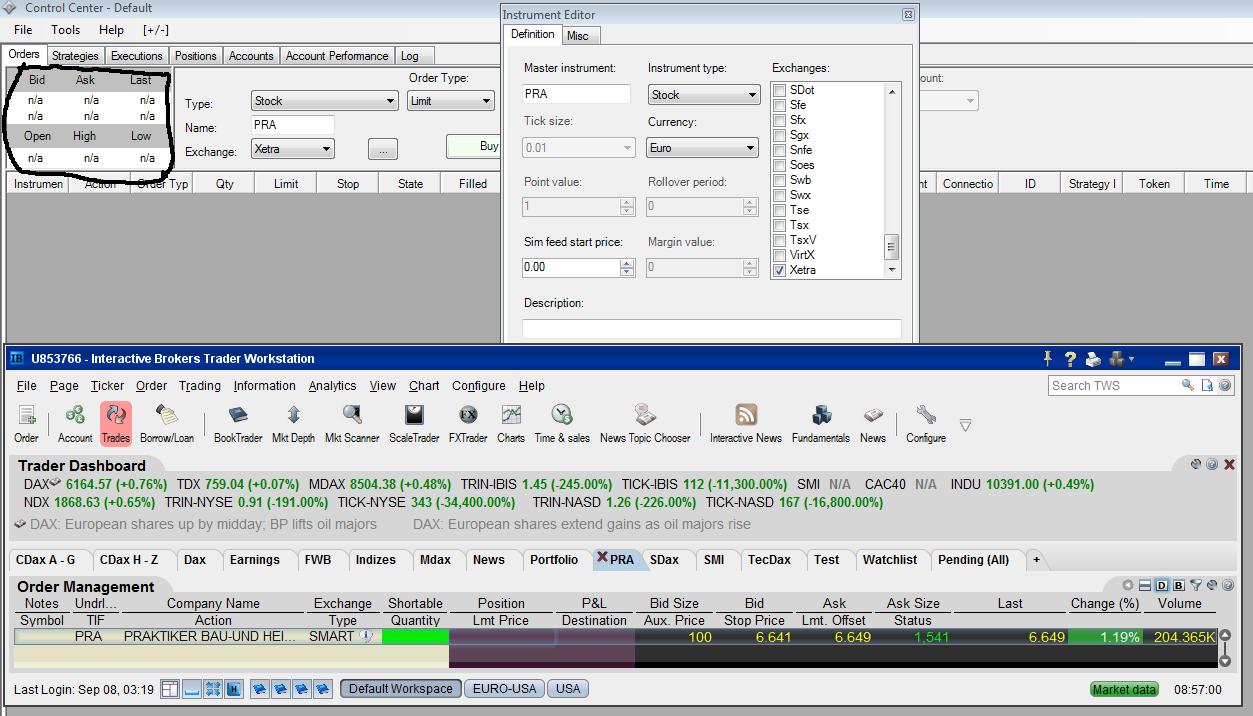Check the Sfe exchange checkbox

[780, 105]
